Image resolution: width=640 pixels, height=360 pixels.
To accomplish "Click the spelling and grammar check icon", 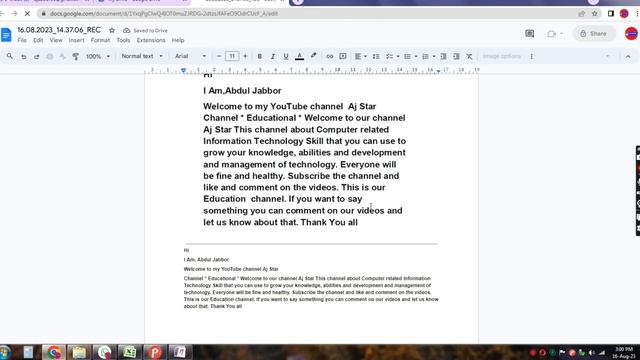I will (x=62, y=56).
